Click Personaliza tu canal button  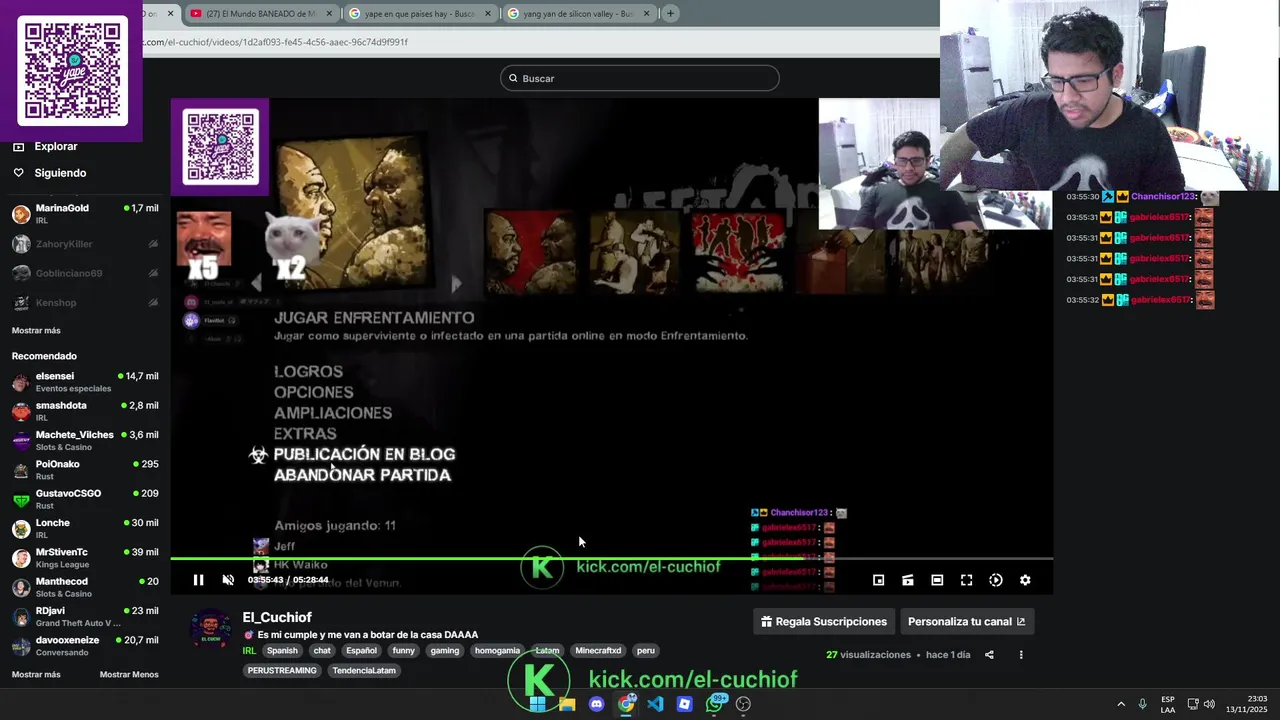[x=966, y=622]
